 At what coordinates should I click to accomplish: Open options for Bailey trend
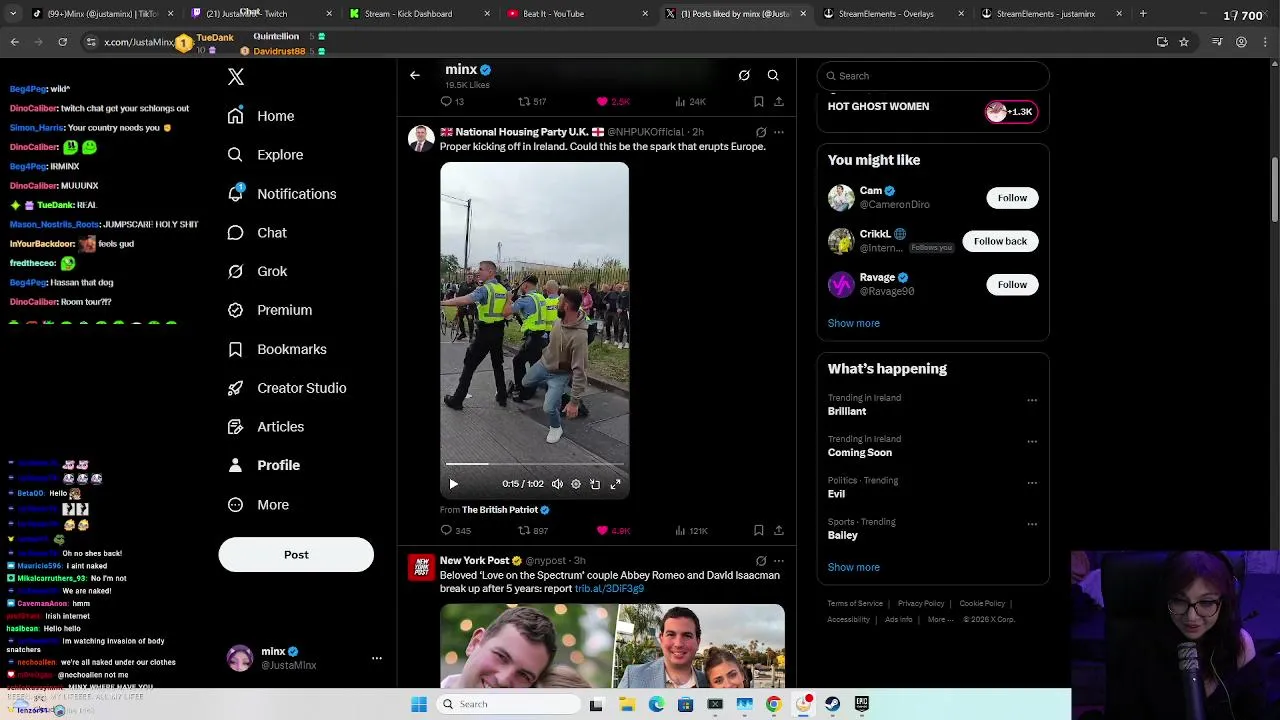coord(1032,524)
